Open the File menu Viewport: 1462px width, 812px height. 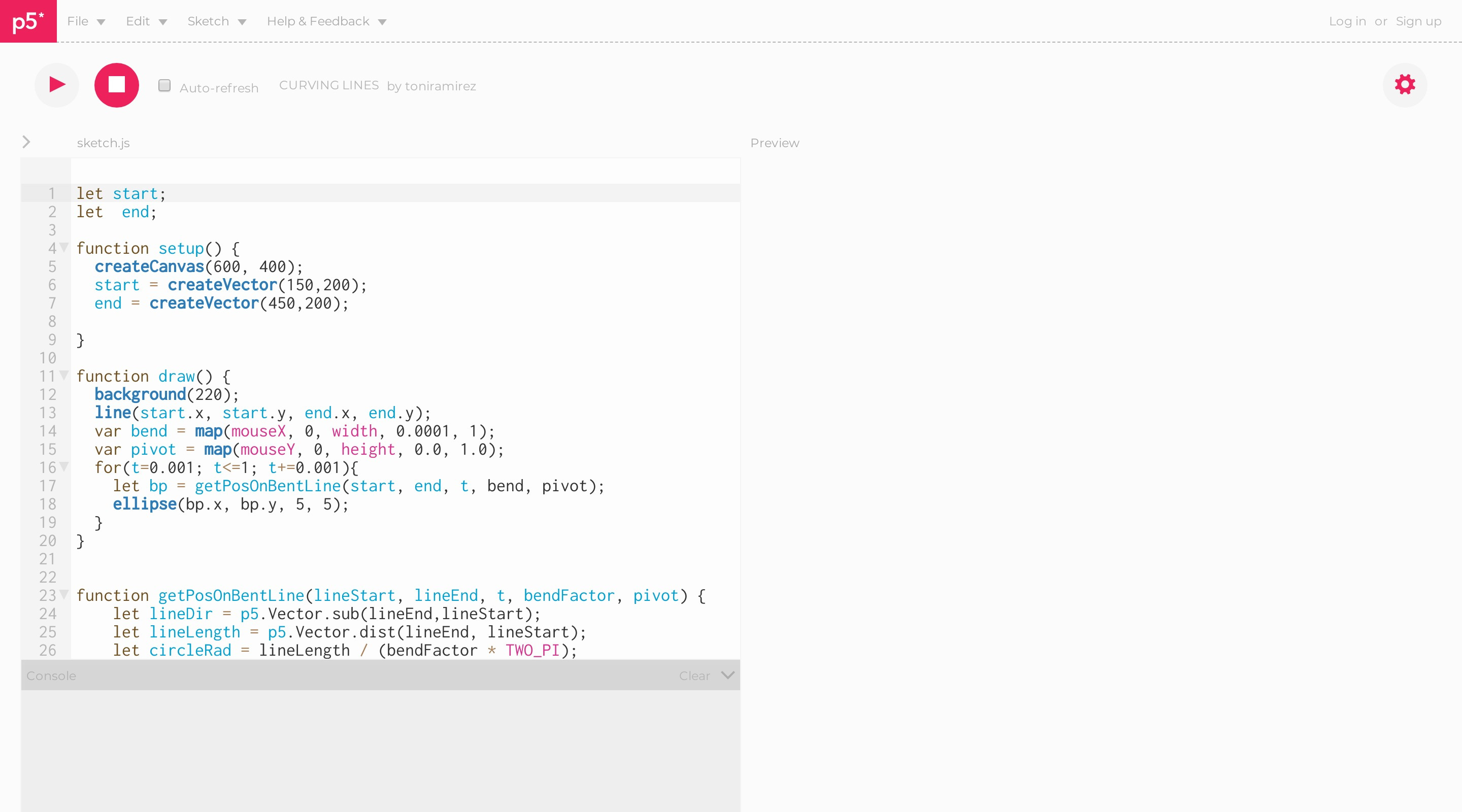[x=86, y=21]
